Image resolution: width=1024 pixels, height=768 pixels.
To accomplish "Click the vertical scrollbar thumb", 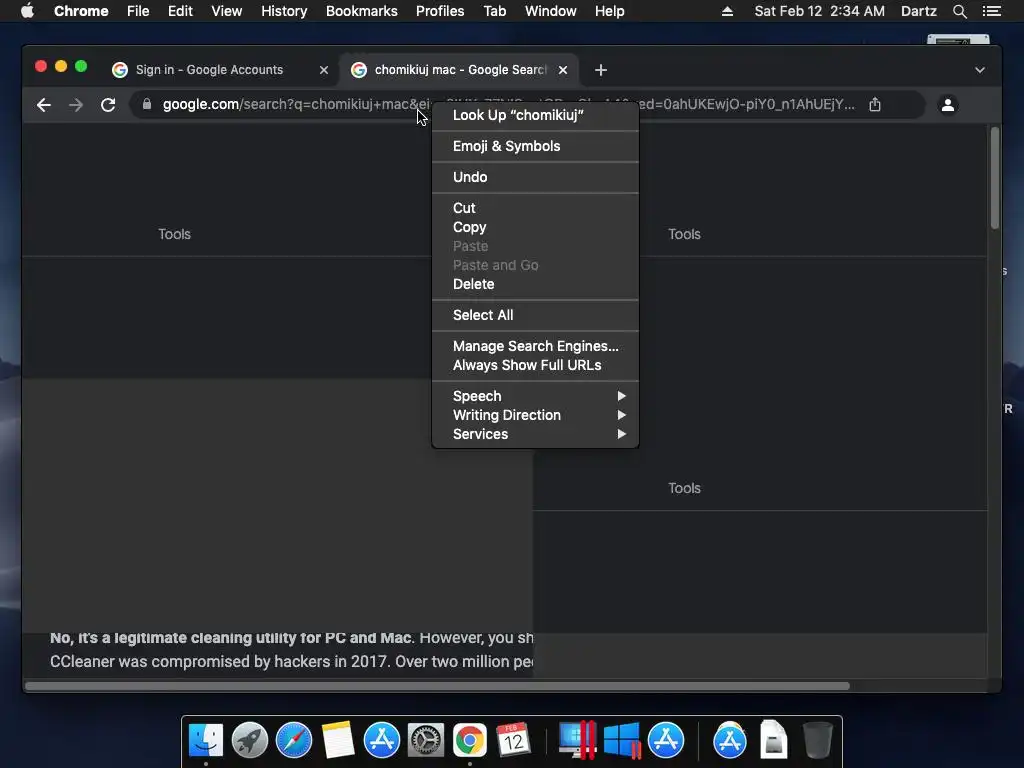I will [x=995, y=178].
